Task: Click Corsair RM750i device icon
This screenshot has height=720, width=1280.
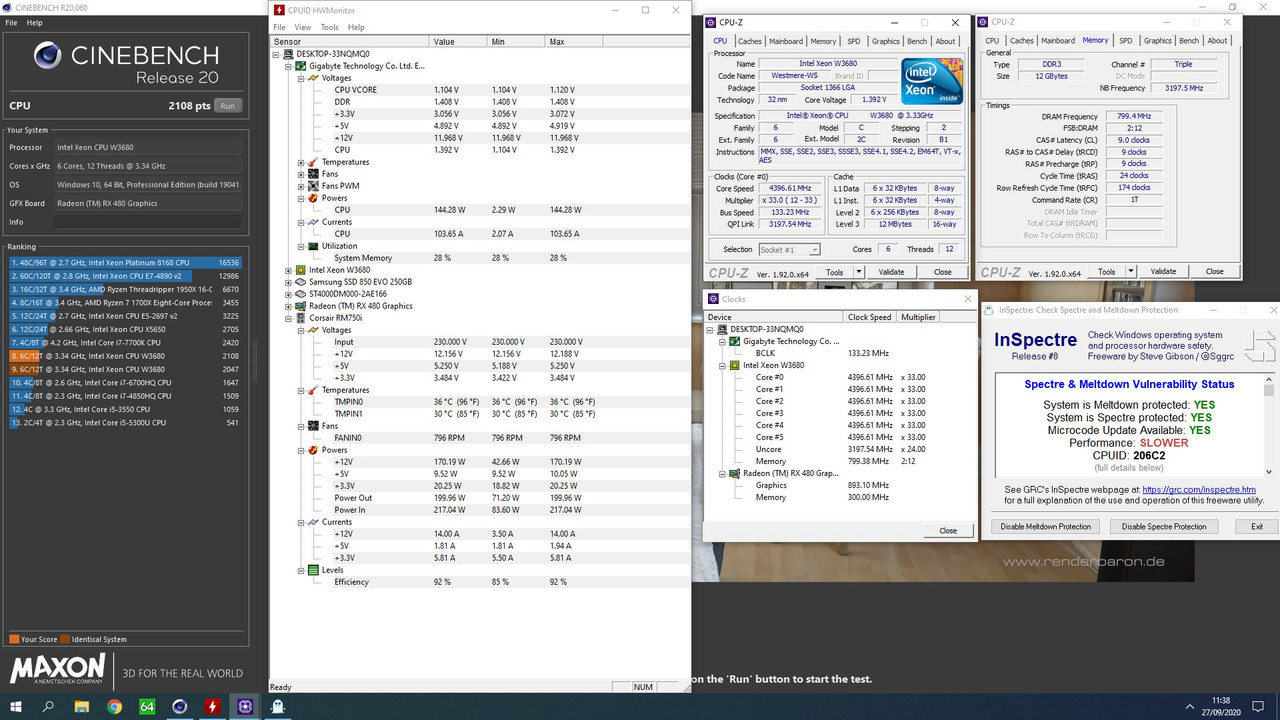Action: 301,318
